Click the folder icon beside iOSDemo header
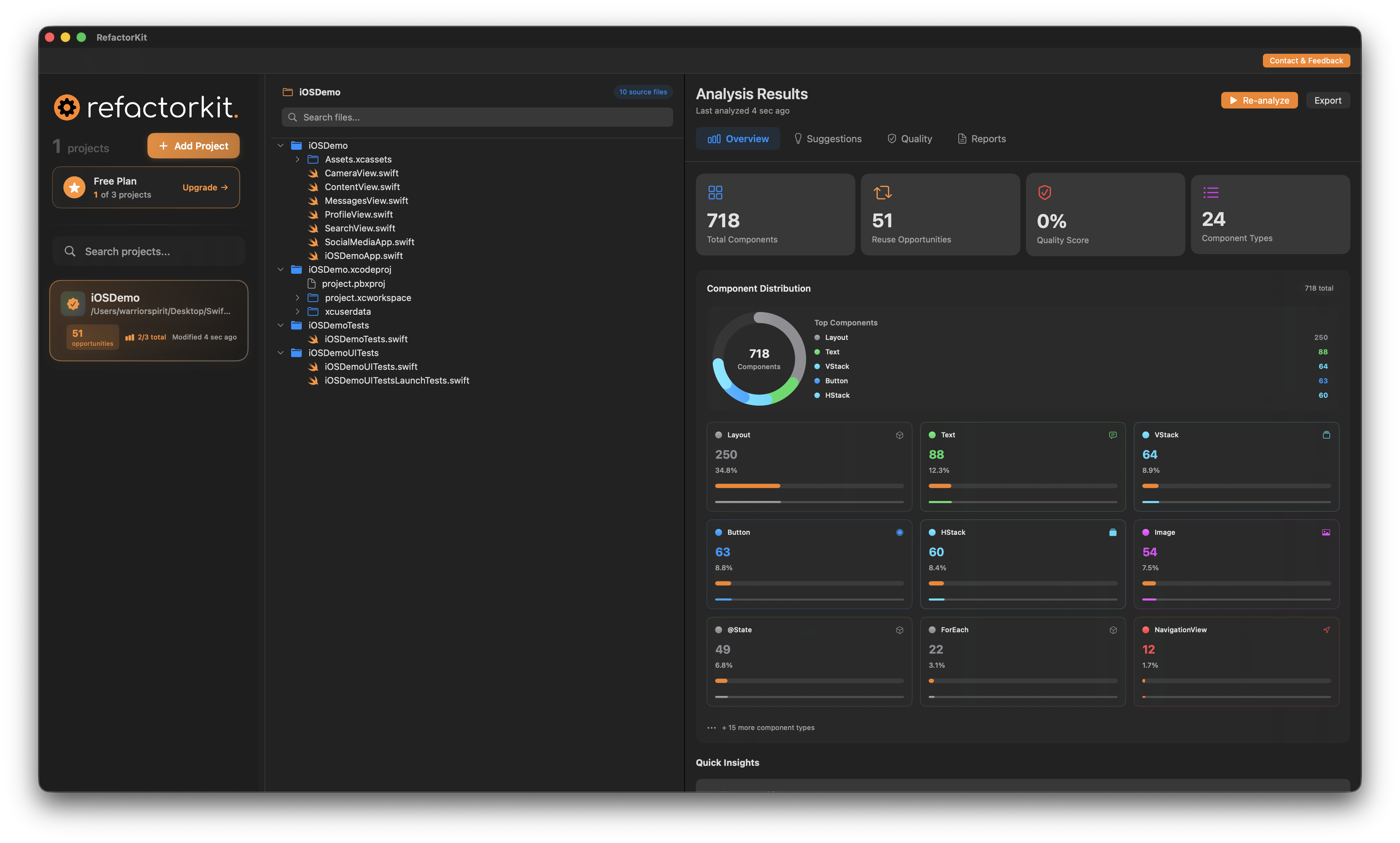 pos(288,92)
